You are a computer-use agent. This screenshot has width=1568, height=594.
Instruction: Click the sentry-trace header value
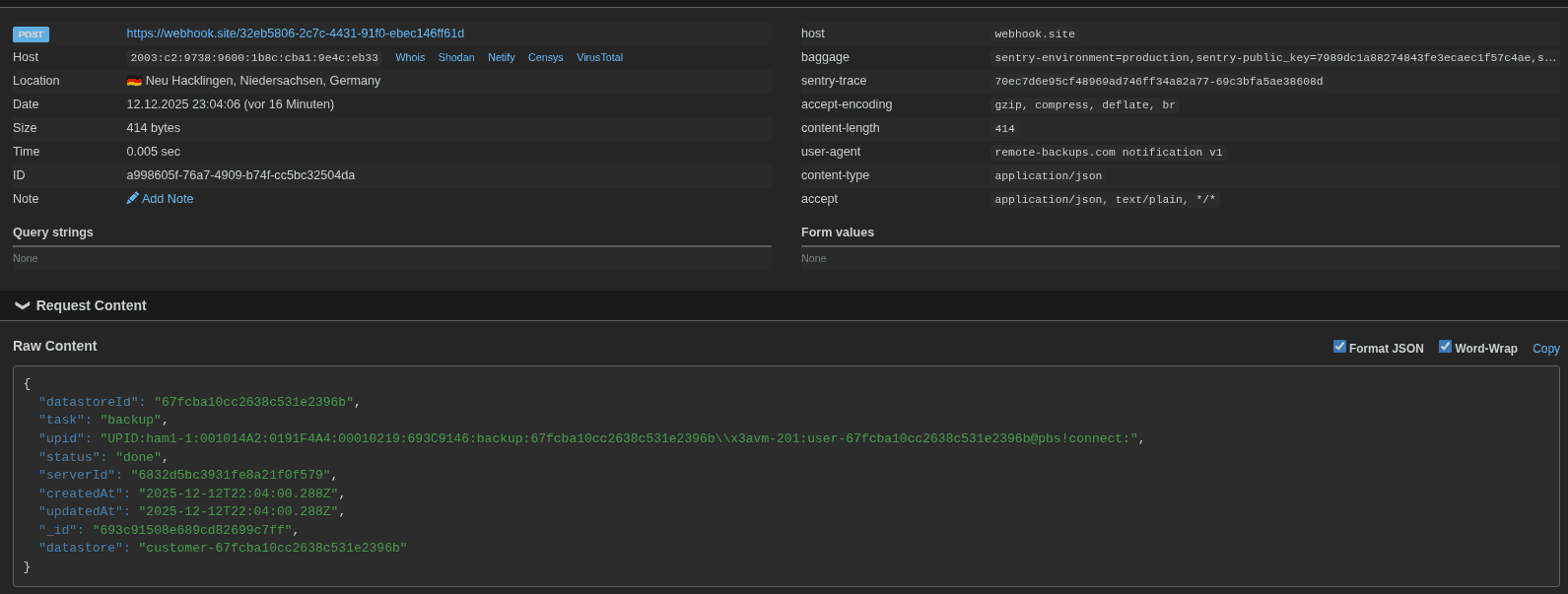[1158, 82]
